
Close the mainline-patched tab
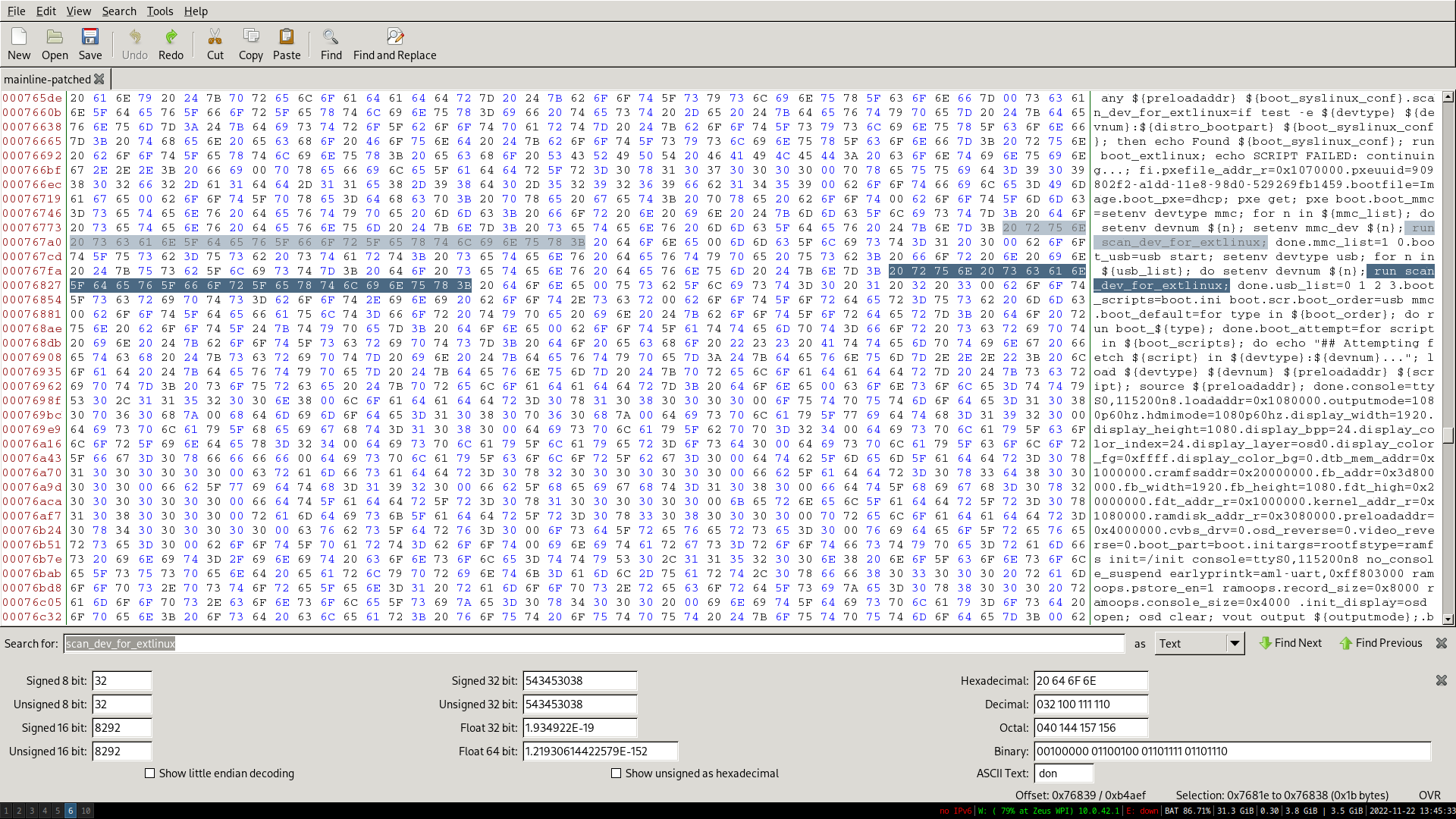pyautogui.click(x=99, y=80)
